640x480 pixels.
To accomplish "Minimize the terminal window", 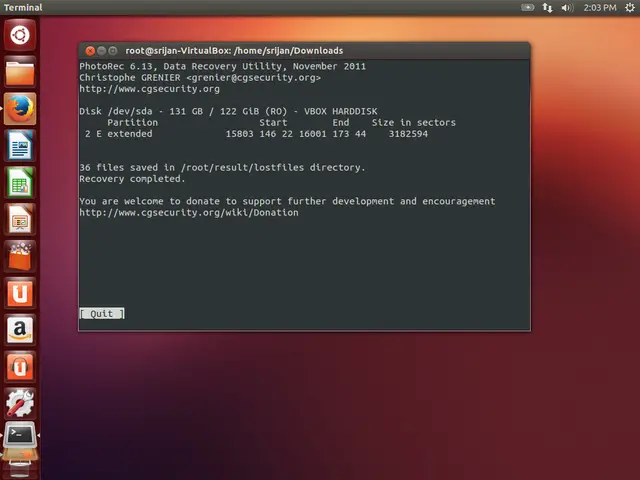I will [102, 51].
